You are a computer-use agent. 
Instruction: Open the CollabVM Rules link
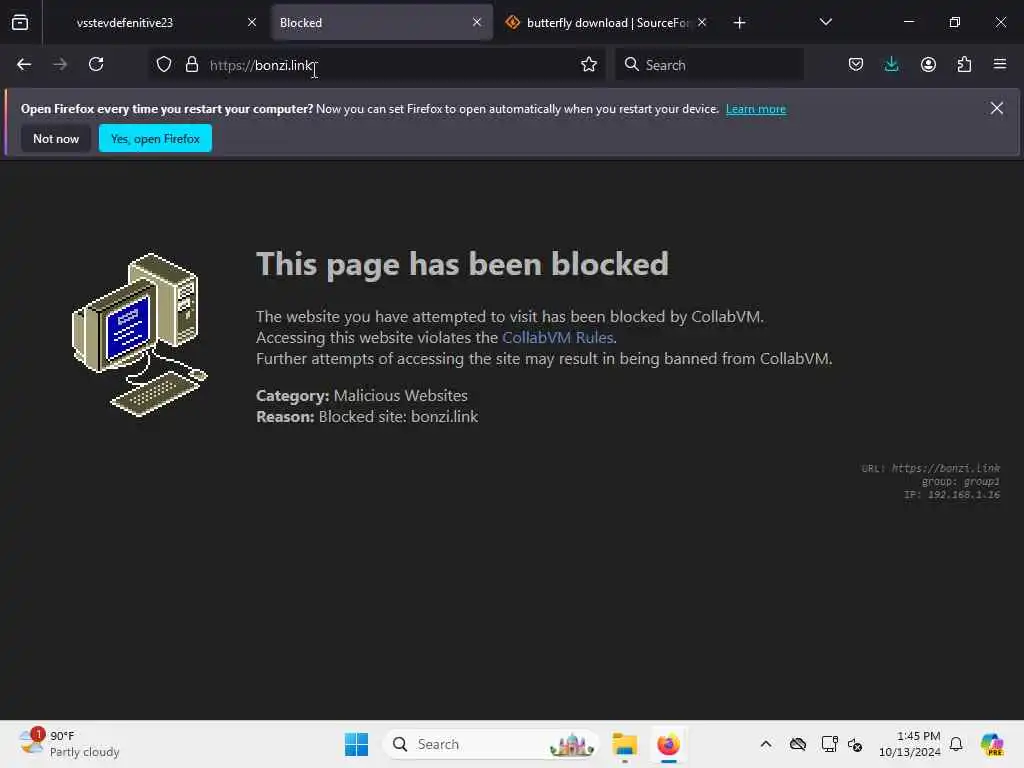[558, 338]
